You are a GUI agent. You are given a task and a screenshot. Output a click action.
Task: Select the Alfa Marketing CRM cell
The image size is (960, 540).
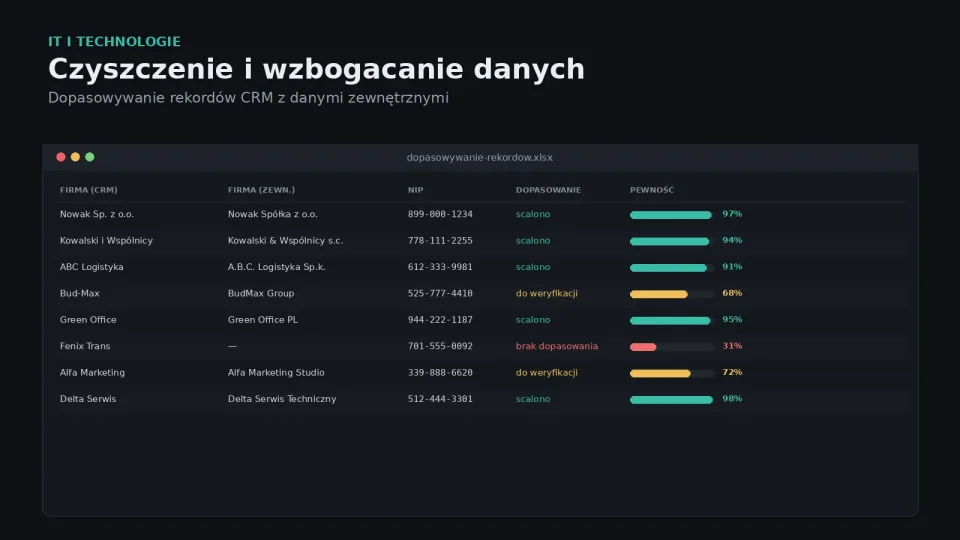point(92,372)
